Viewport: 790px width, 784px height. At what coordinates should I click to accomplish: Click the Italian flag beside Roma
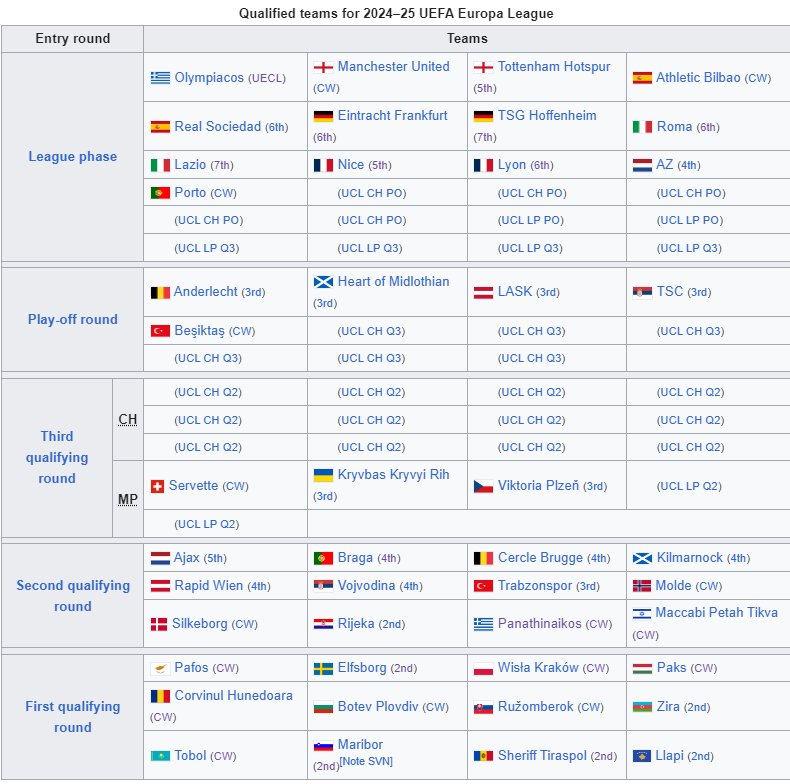click(642, 126)
